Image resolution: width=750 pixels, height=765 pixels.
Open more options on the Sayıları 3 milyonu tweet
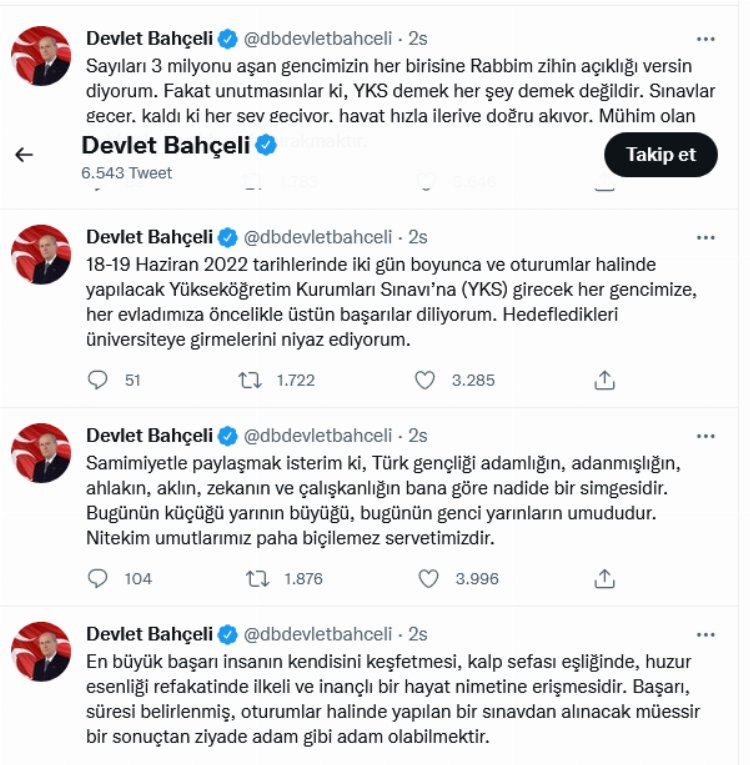pyautogui.click(x=706, y=39)
